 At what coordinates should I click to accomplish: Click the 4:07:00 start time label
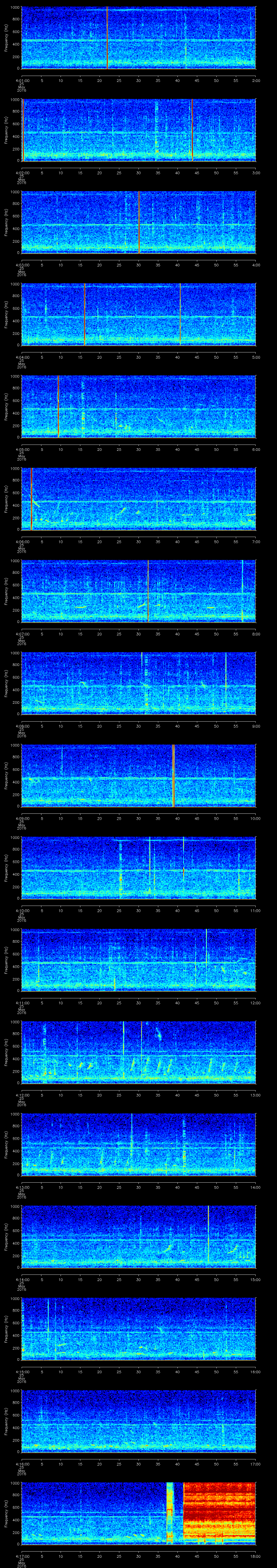point(22,634)
